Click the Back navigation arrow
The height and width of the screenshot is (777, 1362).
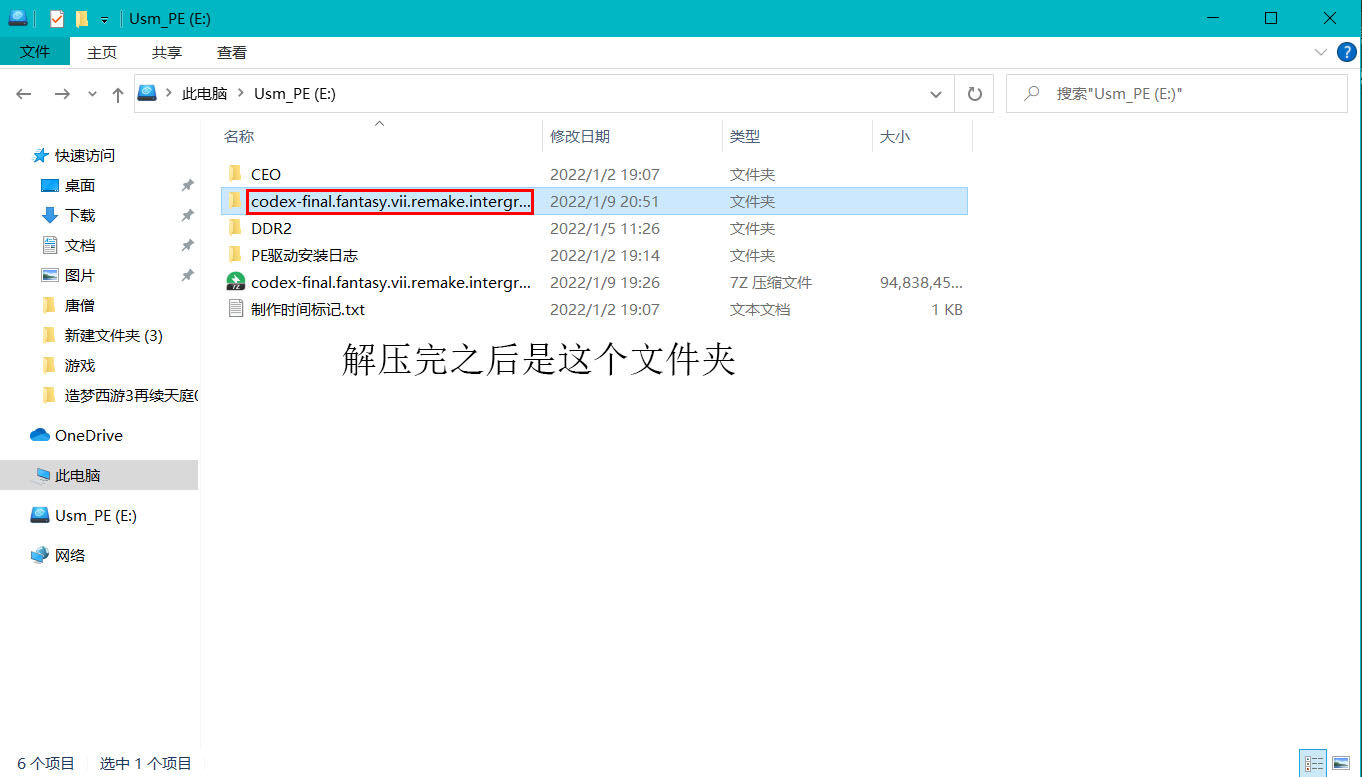24,94
